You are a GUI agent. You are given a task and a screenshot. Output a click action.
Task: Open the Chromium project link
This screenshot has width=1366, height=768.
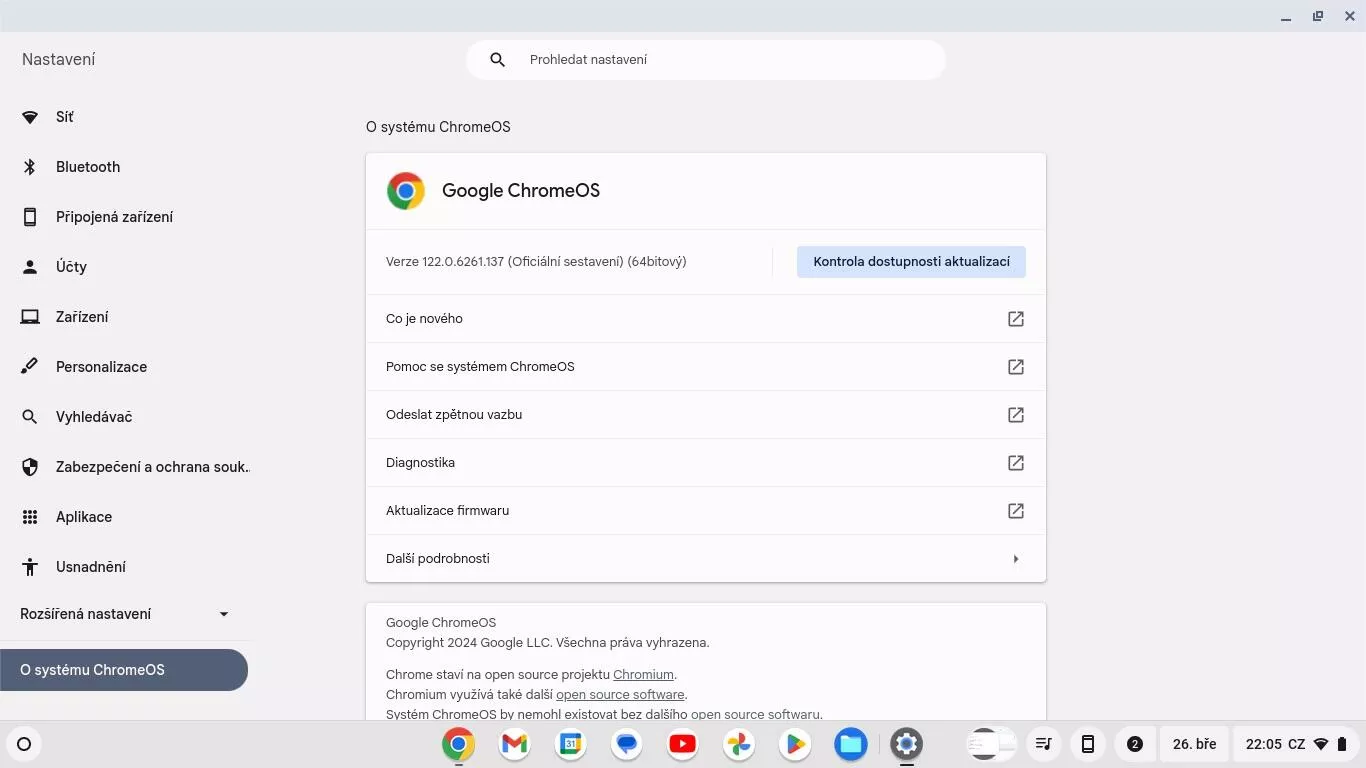point(643,675)
